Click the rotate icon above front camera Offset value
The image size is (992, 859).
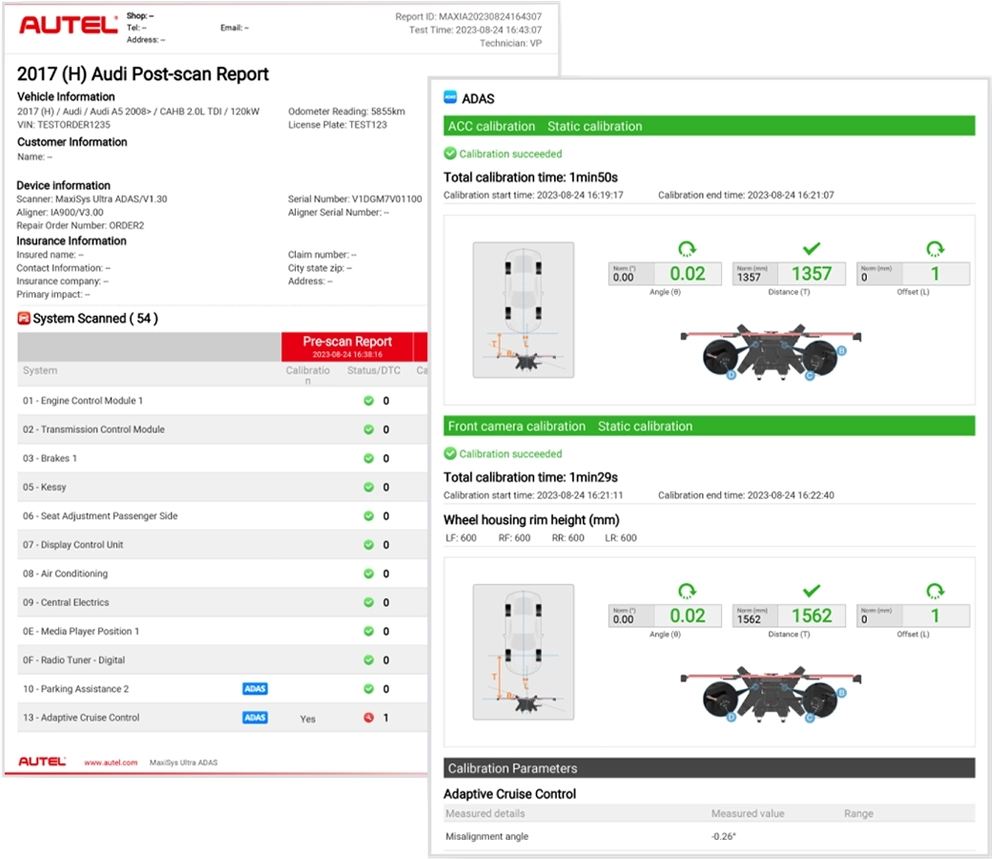[x=935, y=591]
